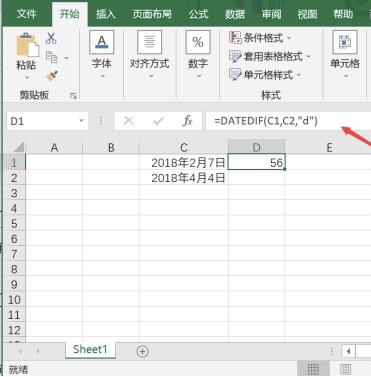The width and height of the screenshot is (371, 377).
Task: Expand the 单元格 group chevron
Action: (346, 76)
